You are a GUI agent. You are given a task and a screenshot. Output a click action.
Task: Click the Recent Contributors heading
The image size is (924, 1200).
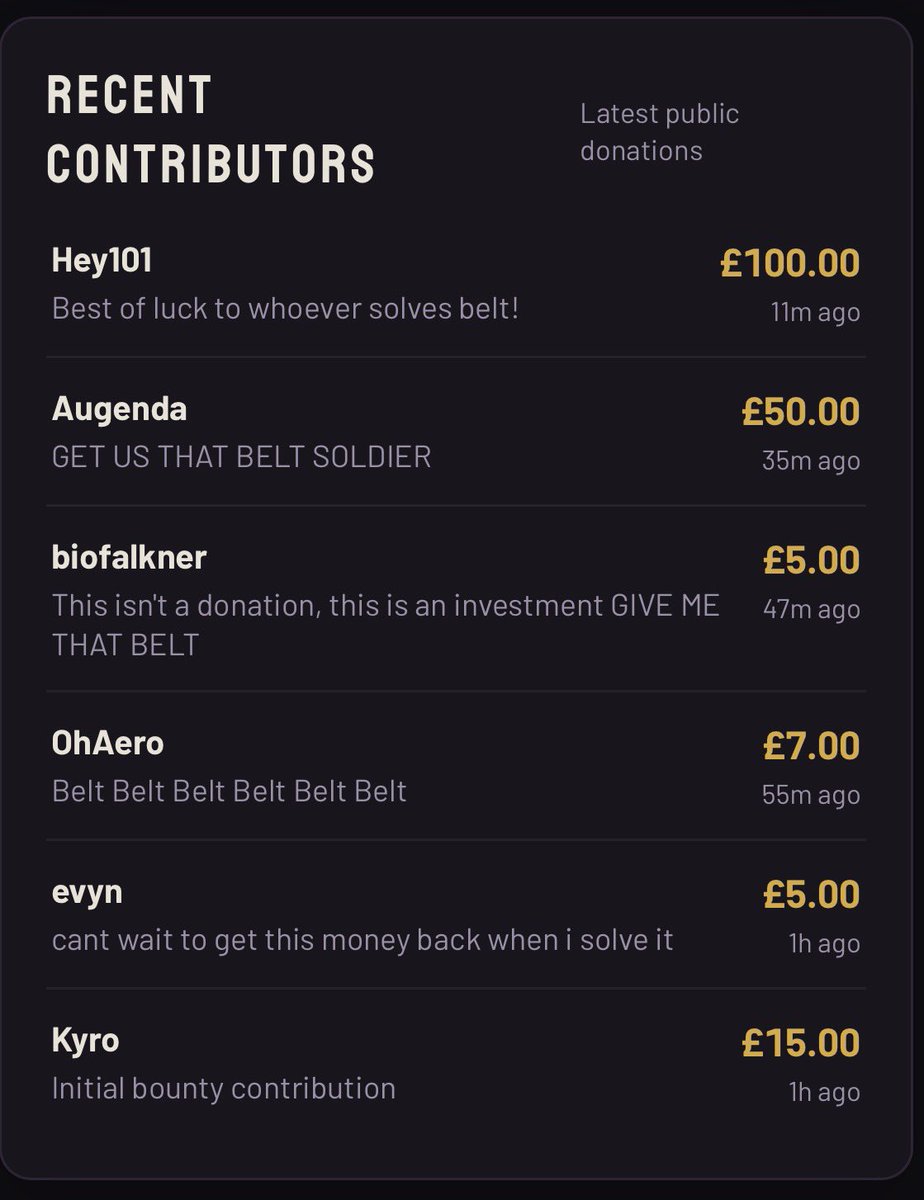point(211,129)
